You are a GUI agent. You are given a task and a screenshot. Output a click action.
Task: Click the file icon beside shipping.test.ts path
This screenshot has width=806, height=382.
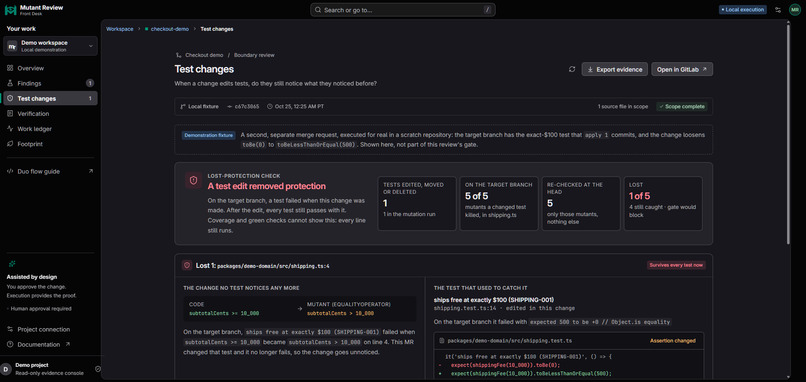point(442,340)
